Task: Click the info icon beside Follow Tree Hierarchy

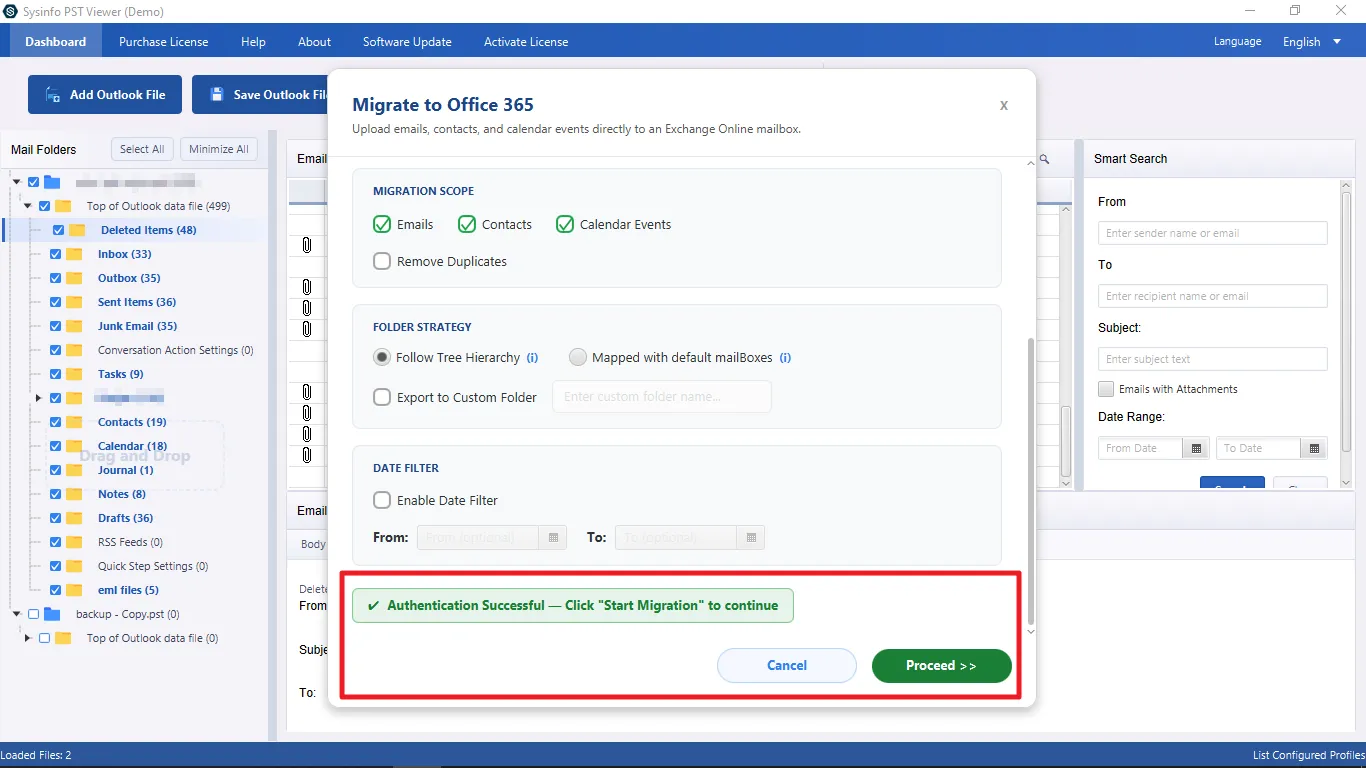Action: [533, 357]
